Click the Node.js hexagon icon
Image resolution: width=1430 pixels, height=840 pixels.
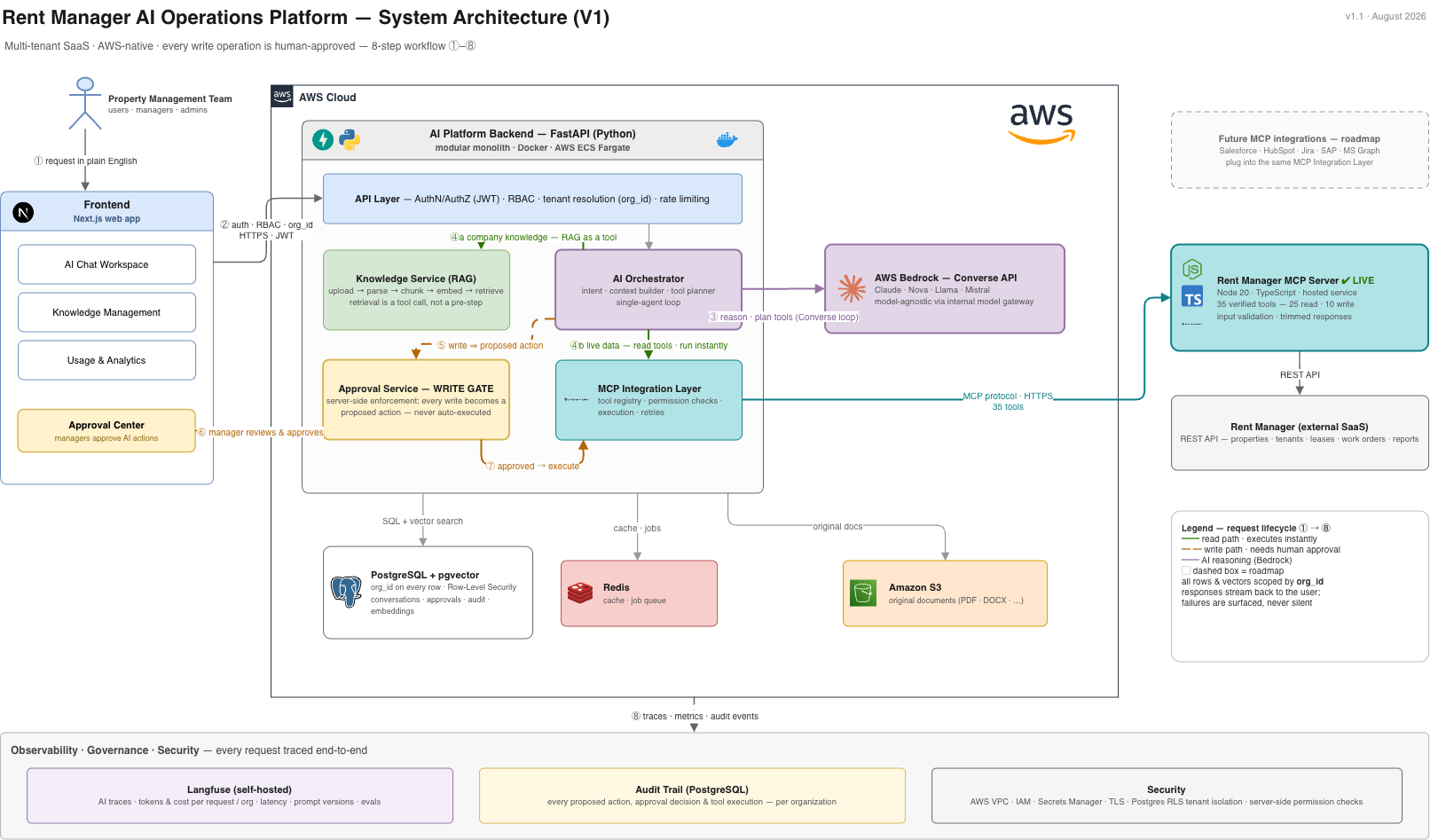1192,269
